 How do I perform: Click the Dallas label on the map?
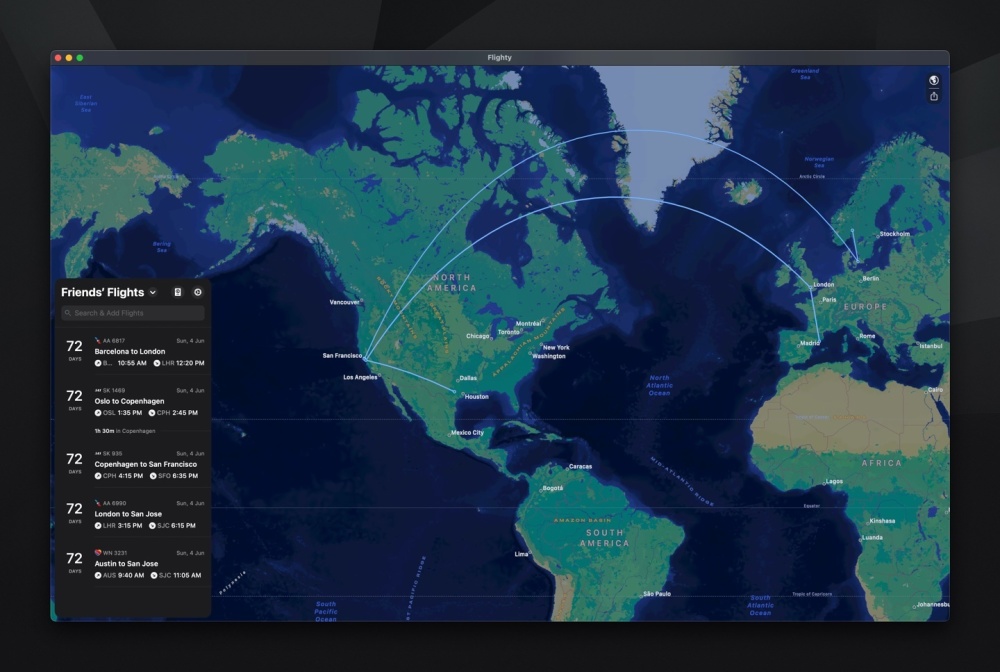coord(467,378)
